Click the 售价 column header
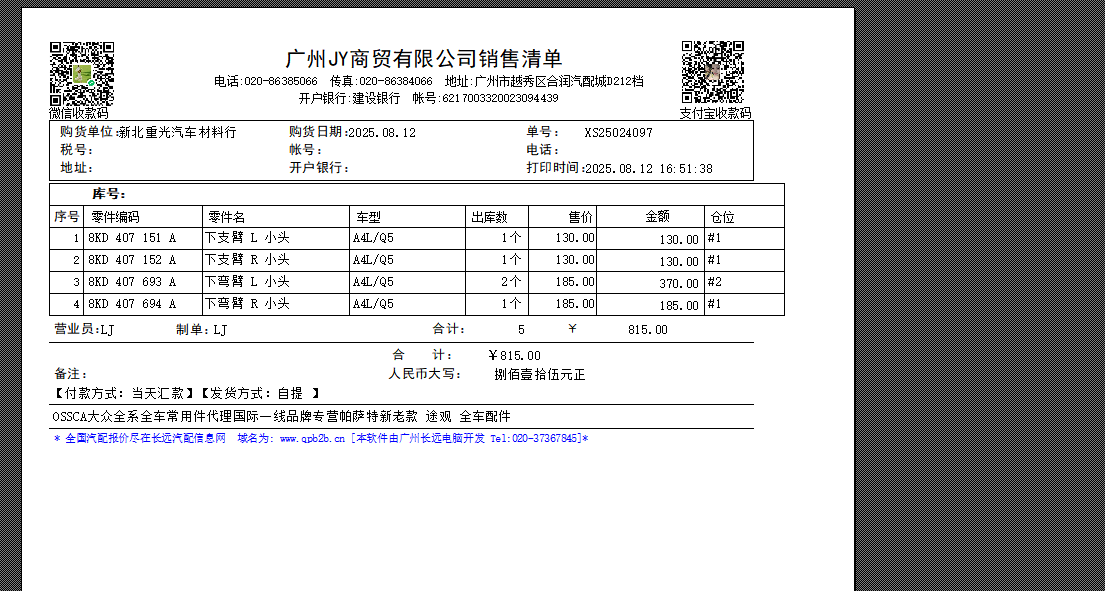This screenshot has height=591, width=1105. click(581, 217)
